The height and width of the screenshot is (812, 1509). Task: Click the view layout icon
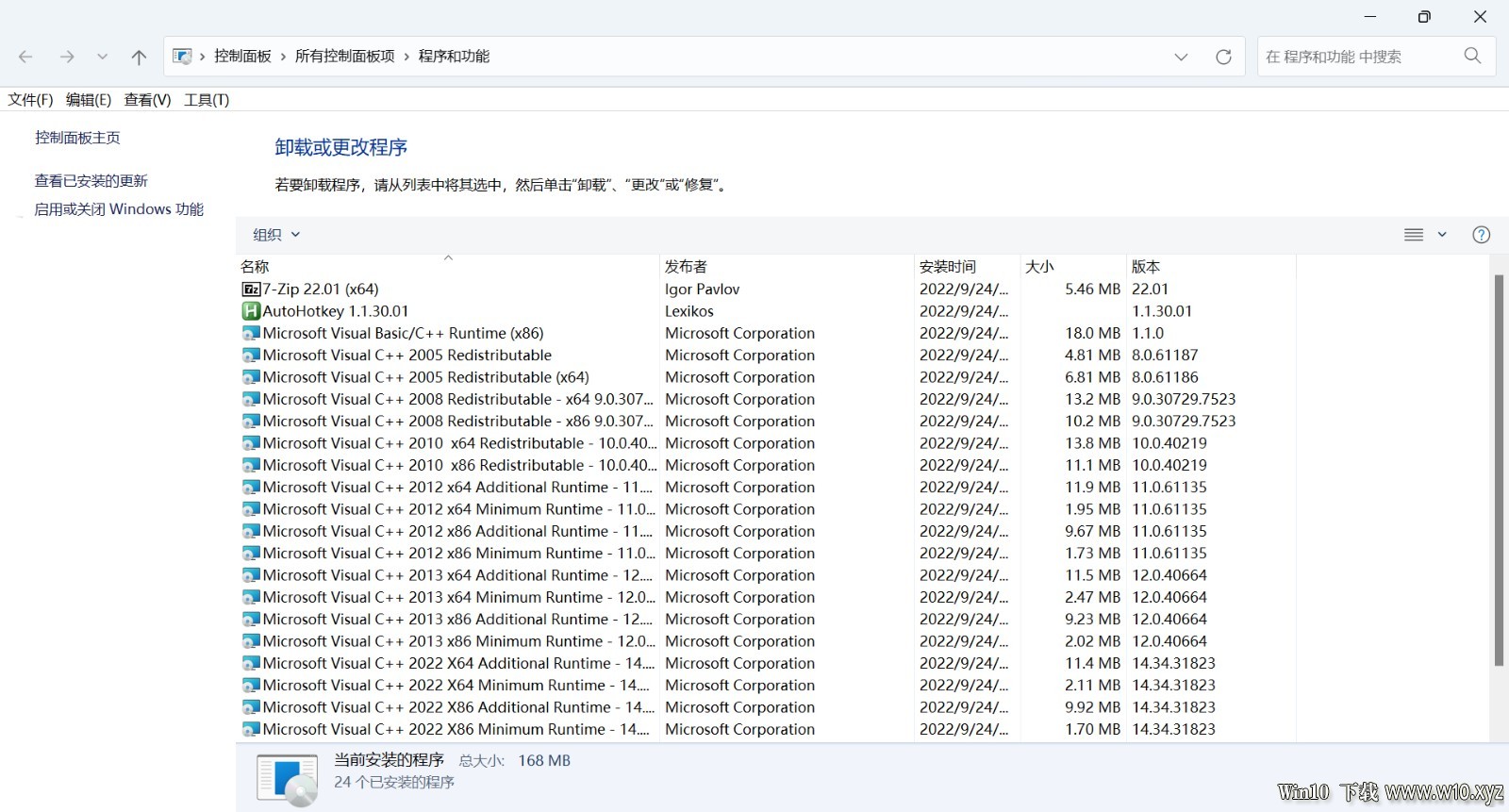1414,235
